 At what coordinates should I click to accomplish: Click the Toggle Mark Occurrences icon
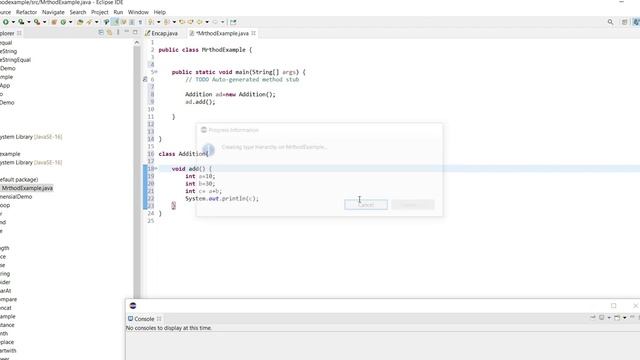click(x=106, y=22)
